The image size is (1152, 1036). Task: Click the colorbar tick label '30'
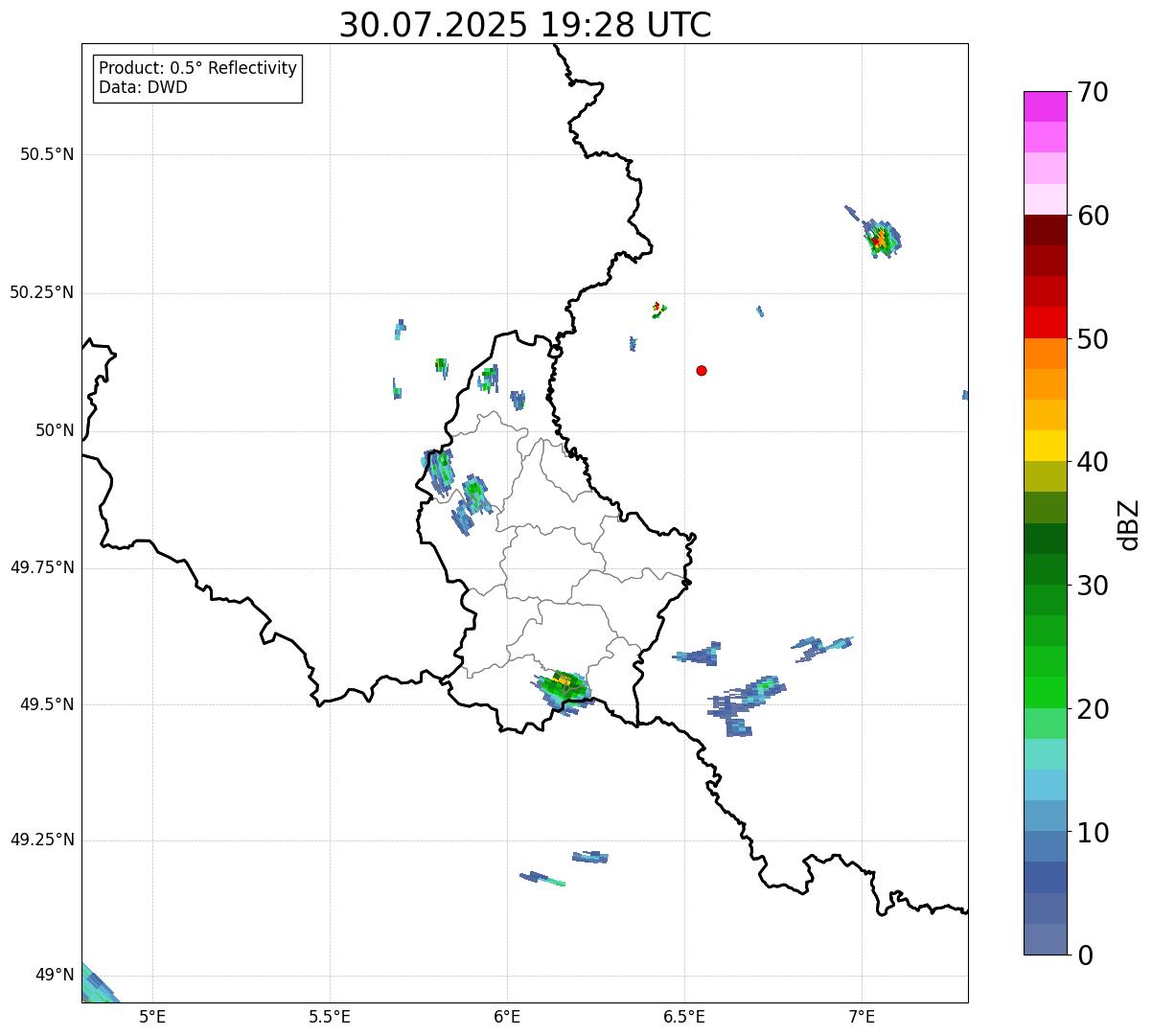point(1092,586)
